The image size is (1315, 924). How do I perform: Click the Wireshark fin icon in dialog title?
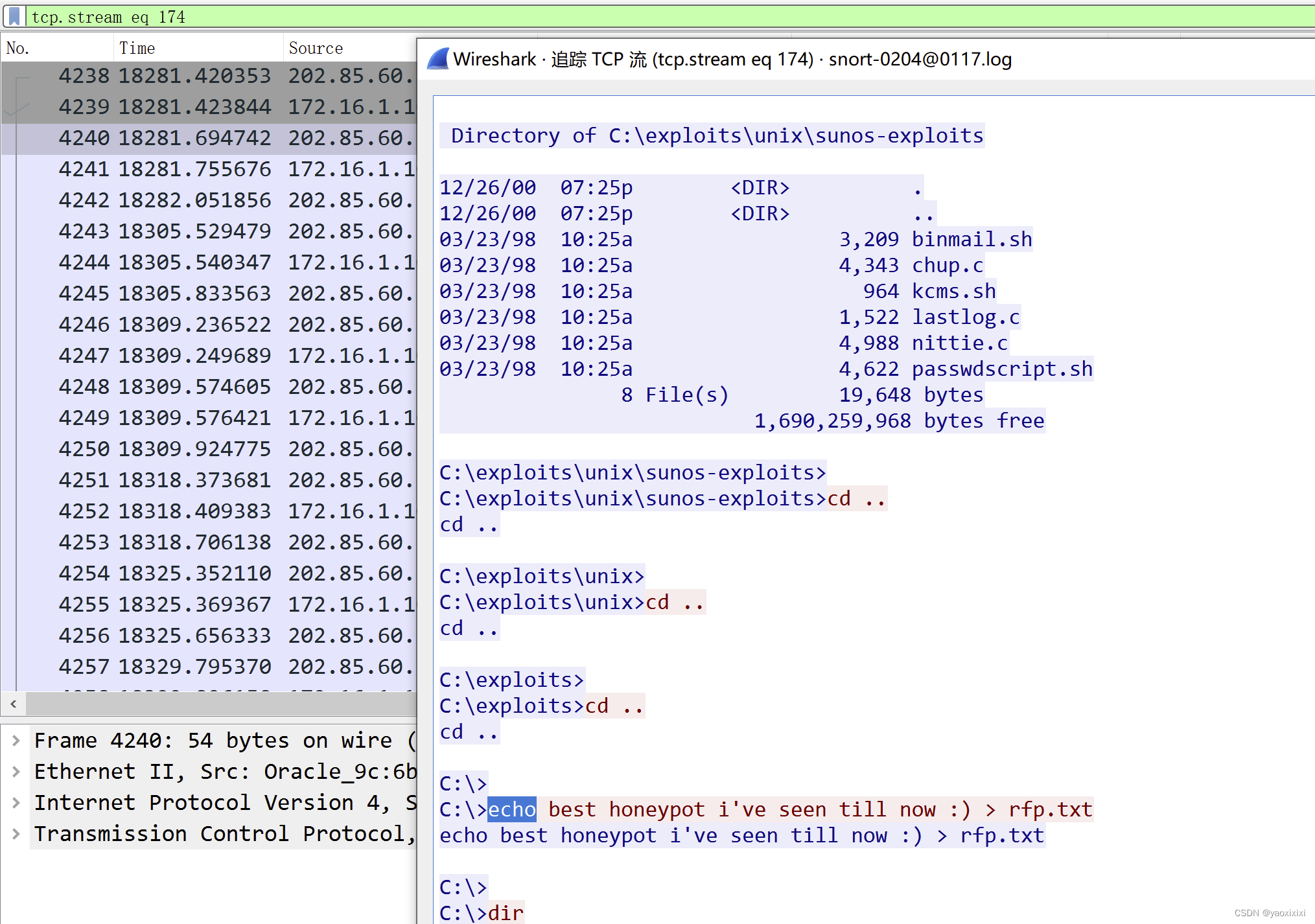[437, 59]
